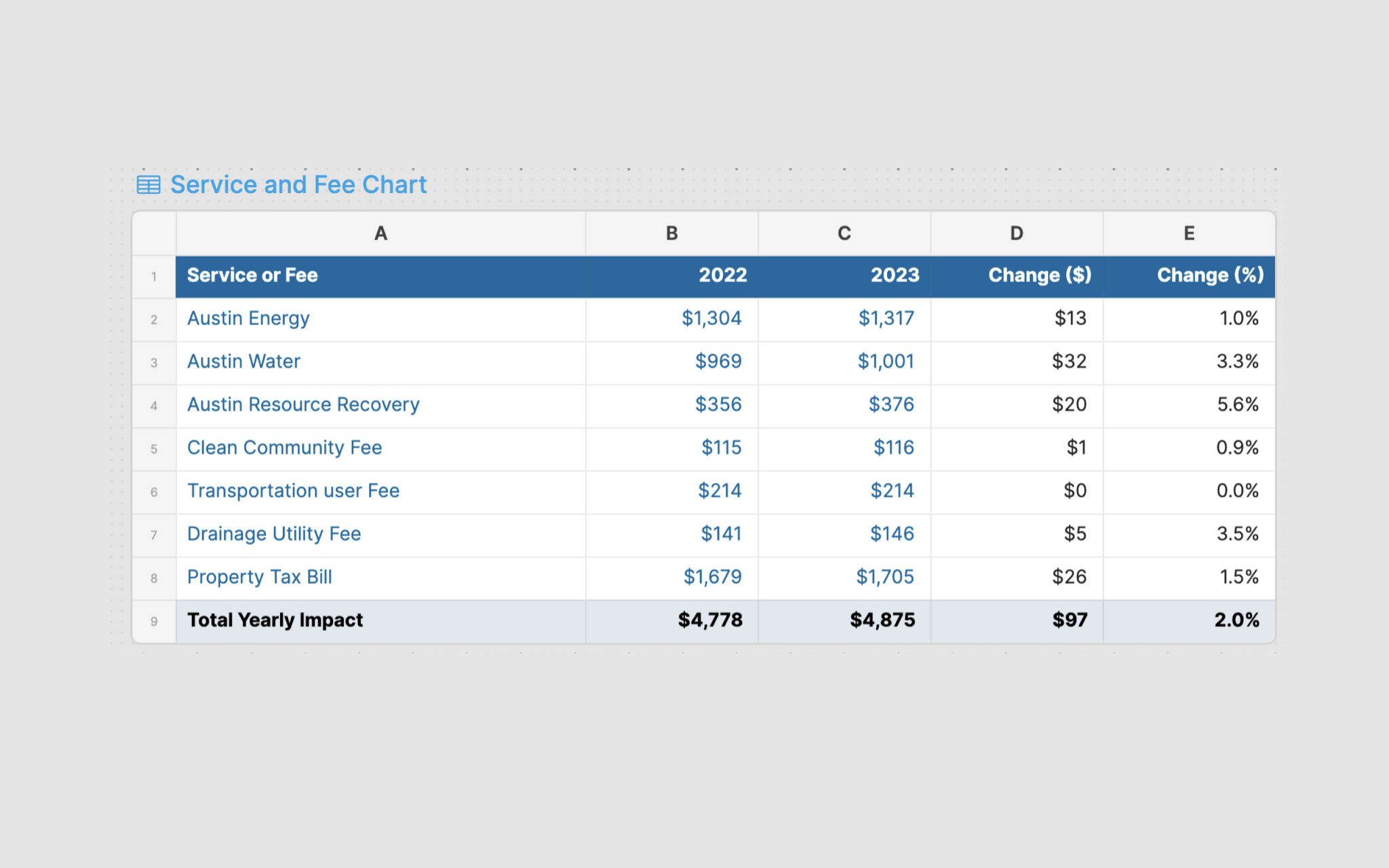Image resolution: width=1389 pixels, height=868 pixels.
Task: Click the '2023' header cell
Action: (844, 277)
